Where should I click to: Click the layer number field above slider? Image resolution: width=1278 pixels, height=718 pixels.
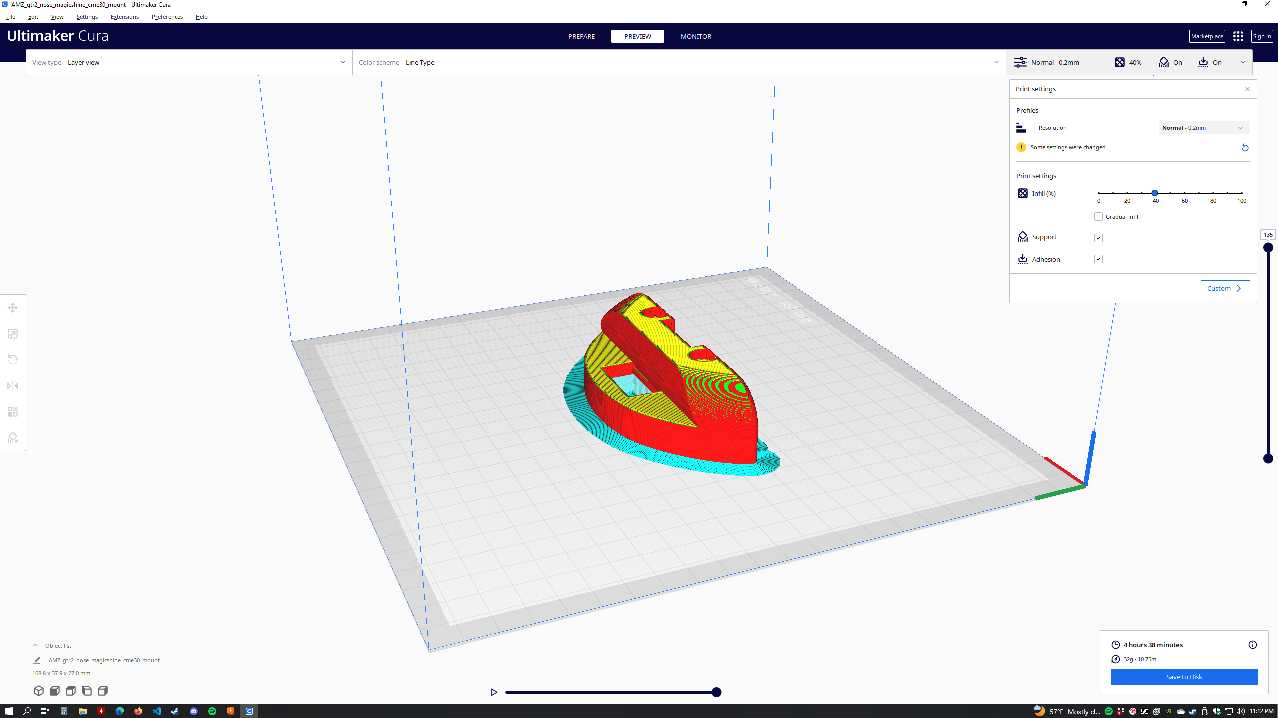pos(1268,235)
